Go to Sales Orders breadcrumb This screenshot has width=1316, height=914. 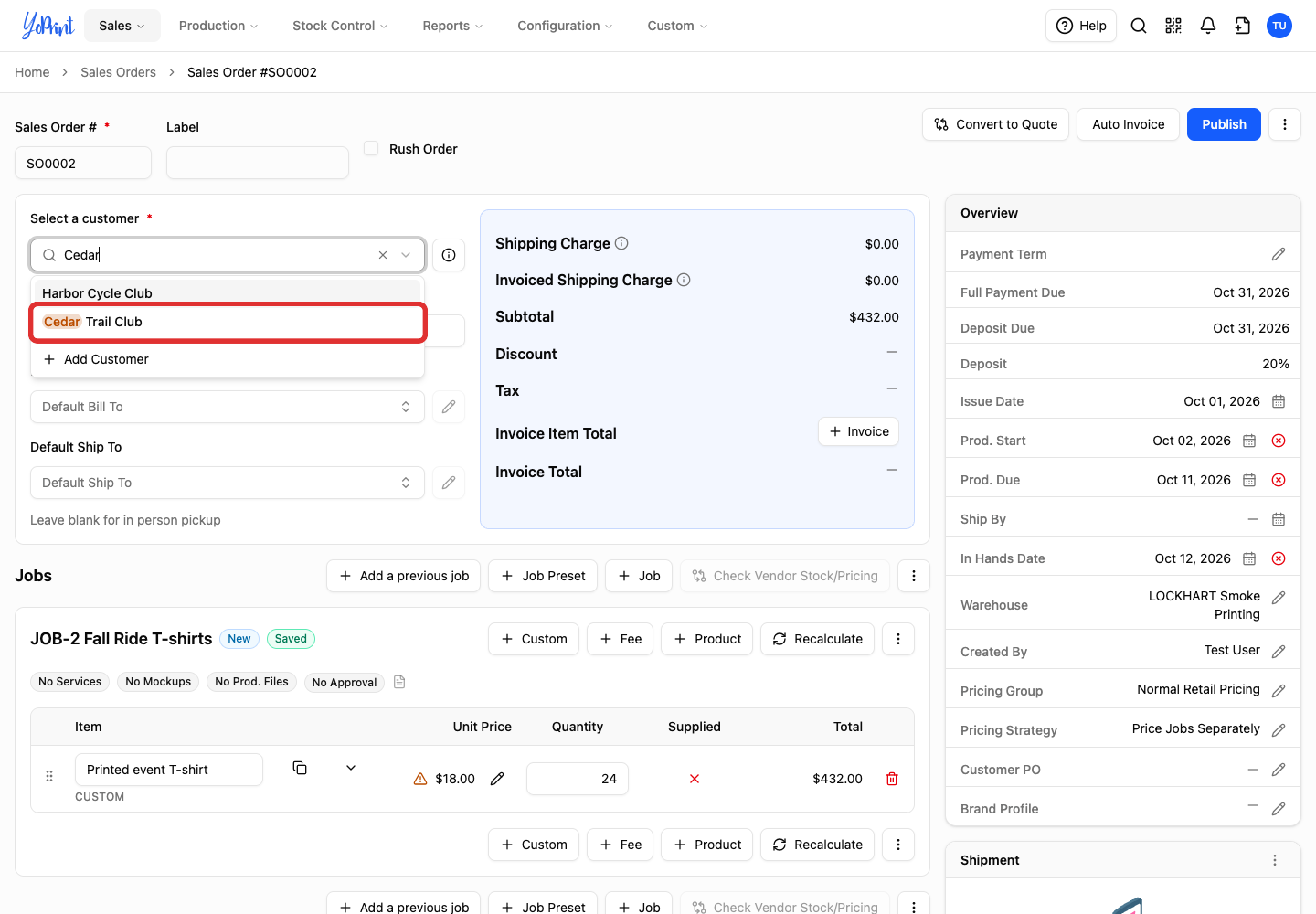(118, 72)
